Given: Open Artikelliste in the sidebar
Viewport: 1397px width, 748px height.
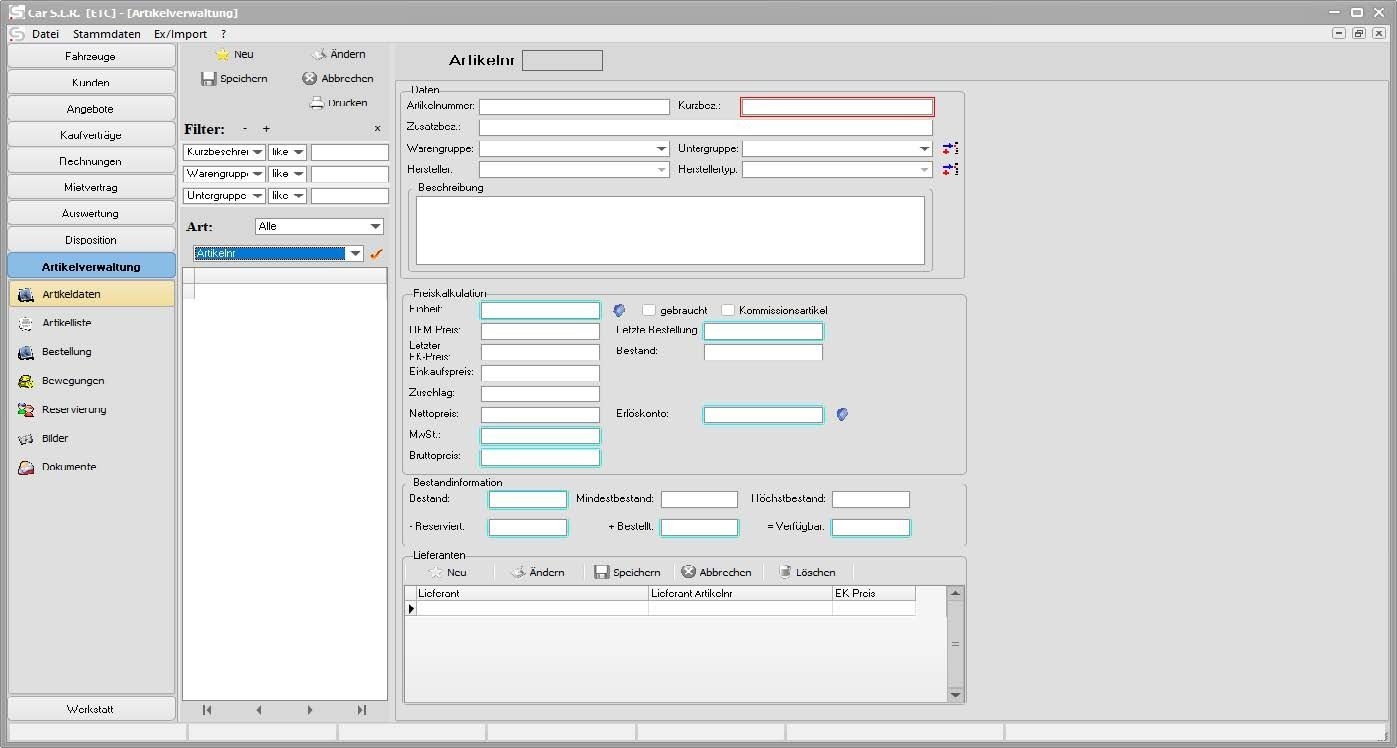Looking at the screenshot, I should point(66,323).
